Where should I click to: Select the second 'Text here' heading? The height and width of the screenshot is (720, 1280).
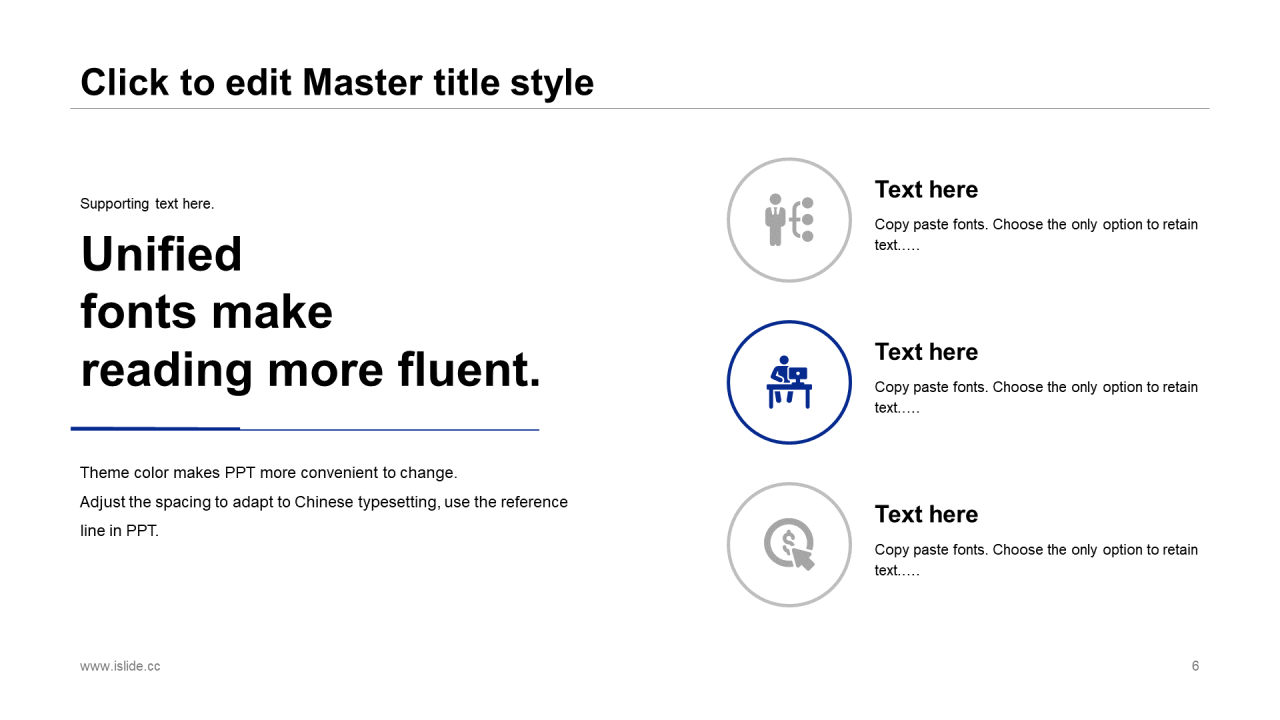tap(926, 352)
